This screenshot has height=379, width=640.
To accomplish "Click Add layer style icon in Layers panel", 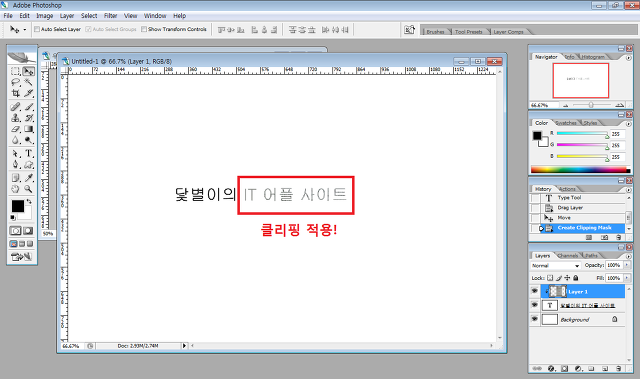I will point(551,368).
